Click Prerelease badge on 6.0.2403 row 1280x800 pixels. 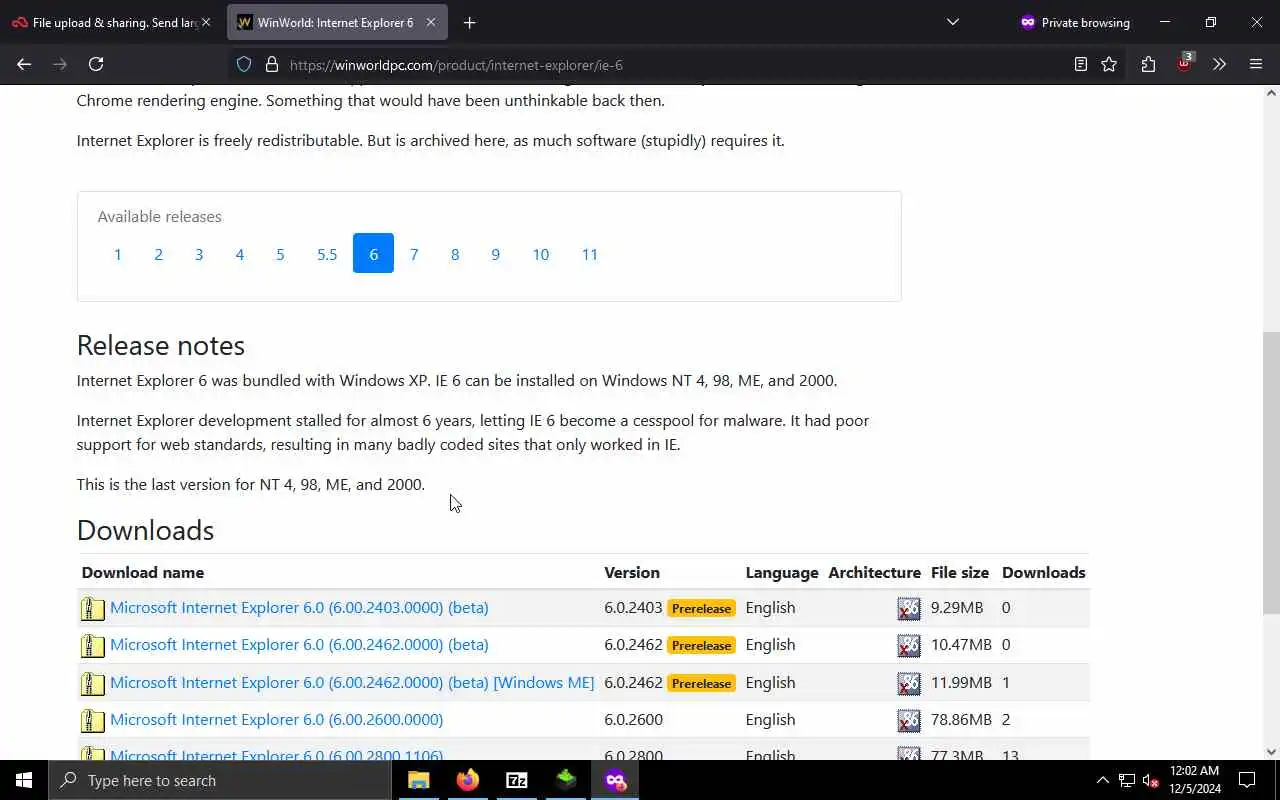(x=701, y=608)
